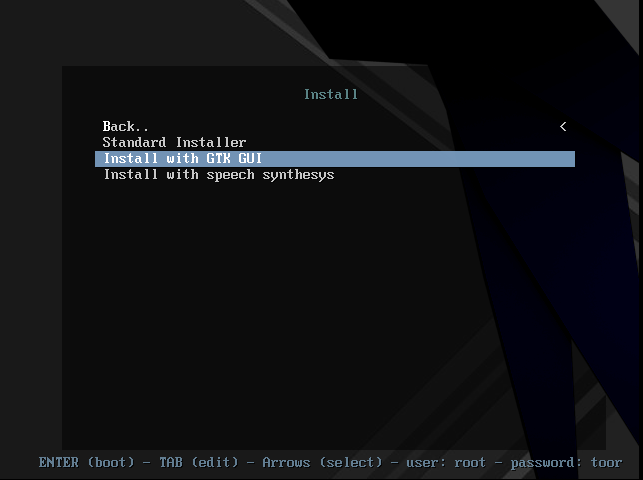Click the password: toor hint text
This screenshot has width=643, height=480.
[566, 463]
